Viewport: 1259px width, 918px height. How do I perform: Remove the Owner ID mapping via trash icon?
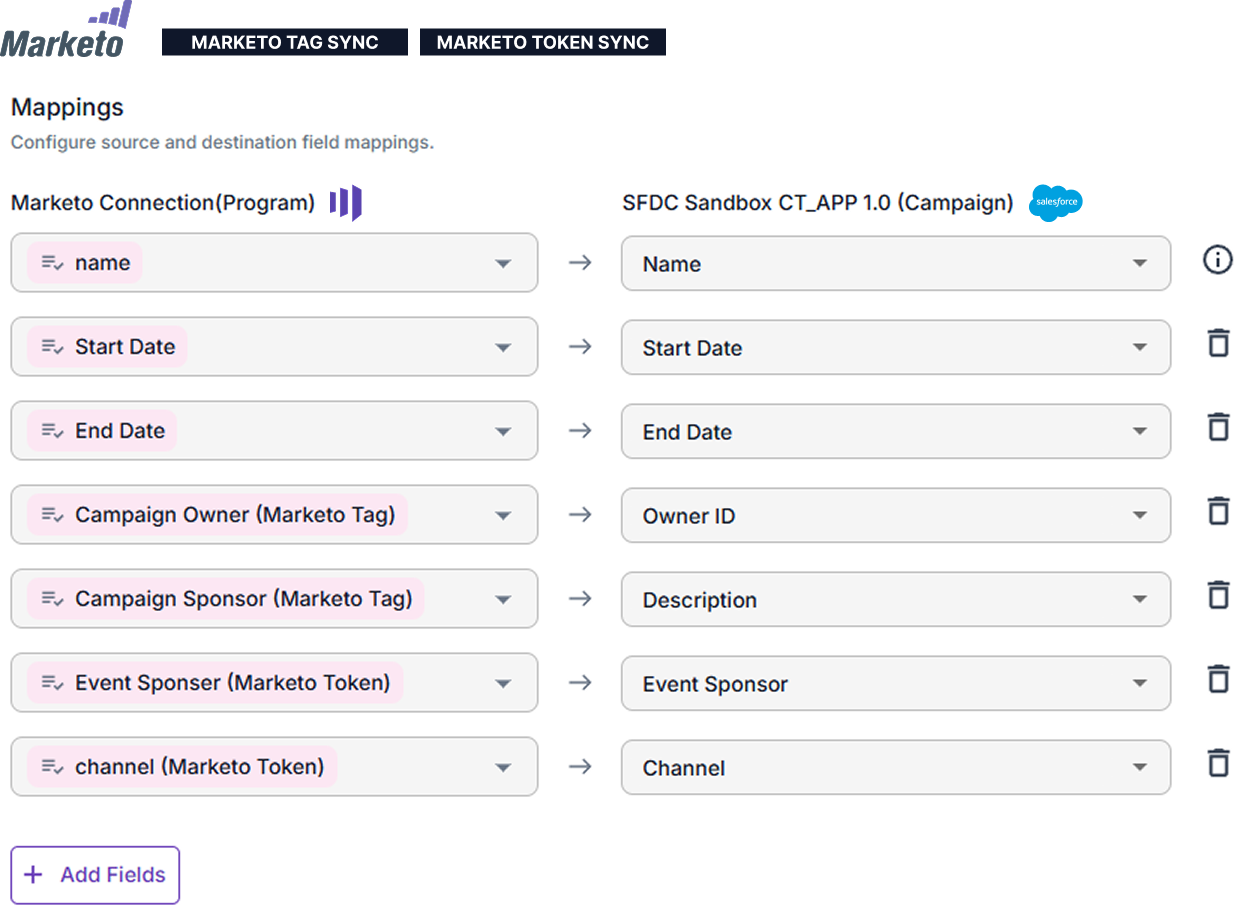[x=1218, y=511]
